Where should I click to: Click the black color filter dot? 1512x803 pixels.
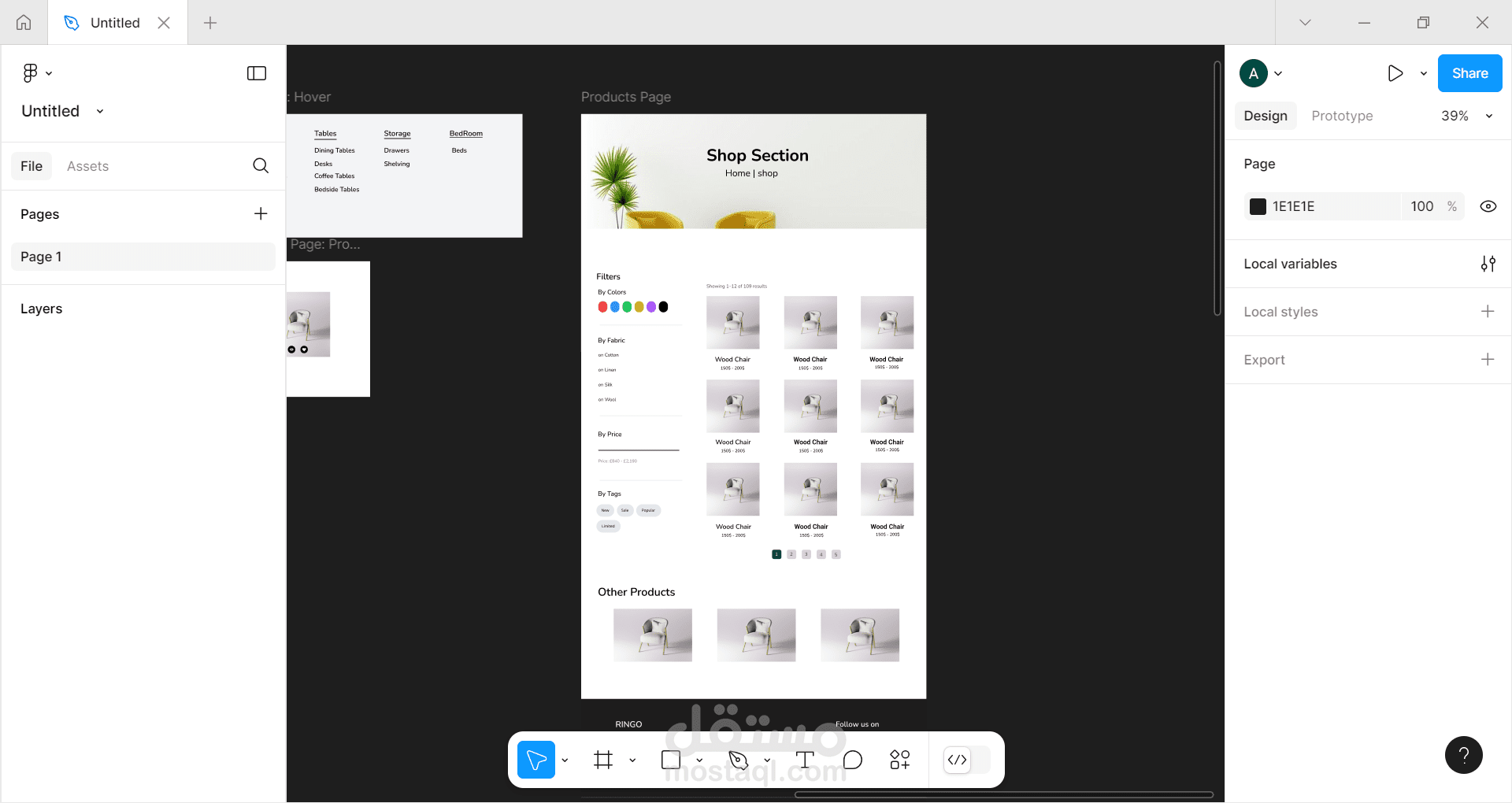663,307
